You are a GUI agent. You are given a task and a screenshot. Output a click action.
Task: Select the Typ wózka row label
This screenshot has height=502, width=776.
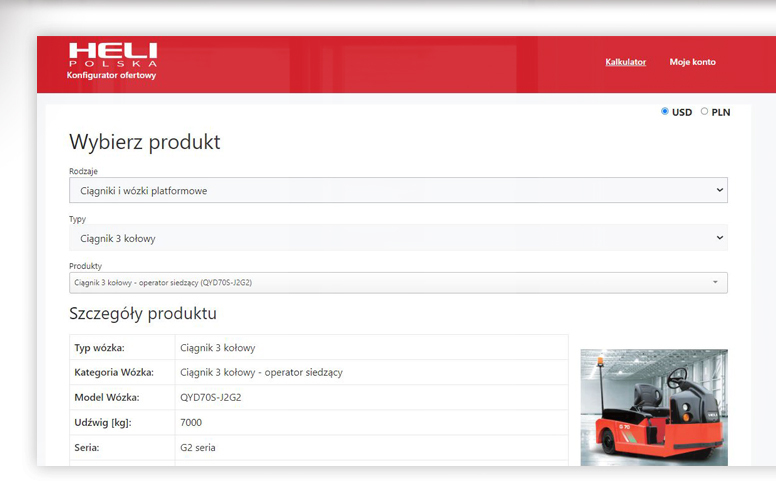[99, 348]
